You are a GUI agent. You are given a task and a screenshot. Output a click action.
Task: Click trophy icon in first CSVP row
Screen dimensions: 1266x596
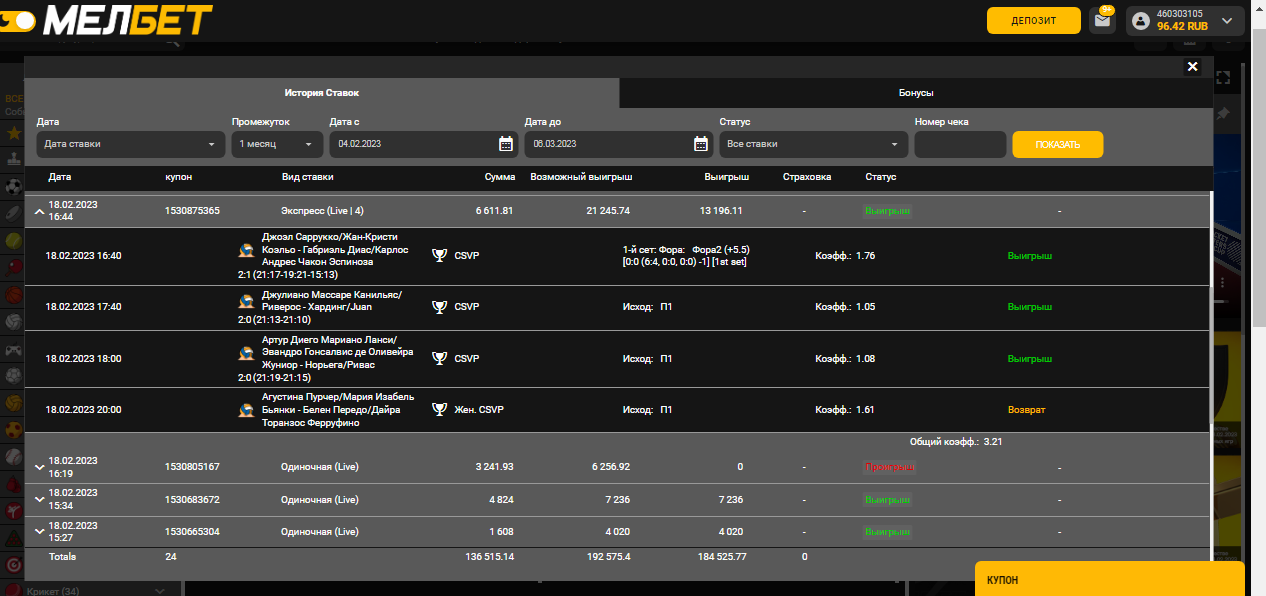coord(439,255)
